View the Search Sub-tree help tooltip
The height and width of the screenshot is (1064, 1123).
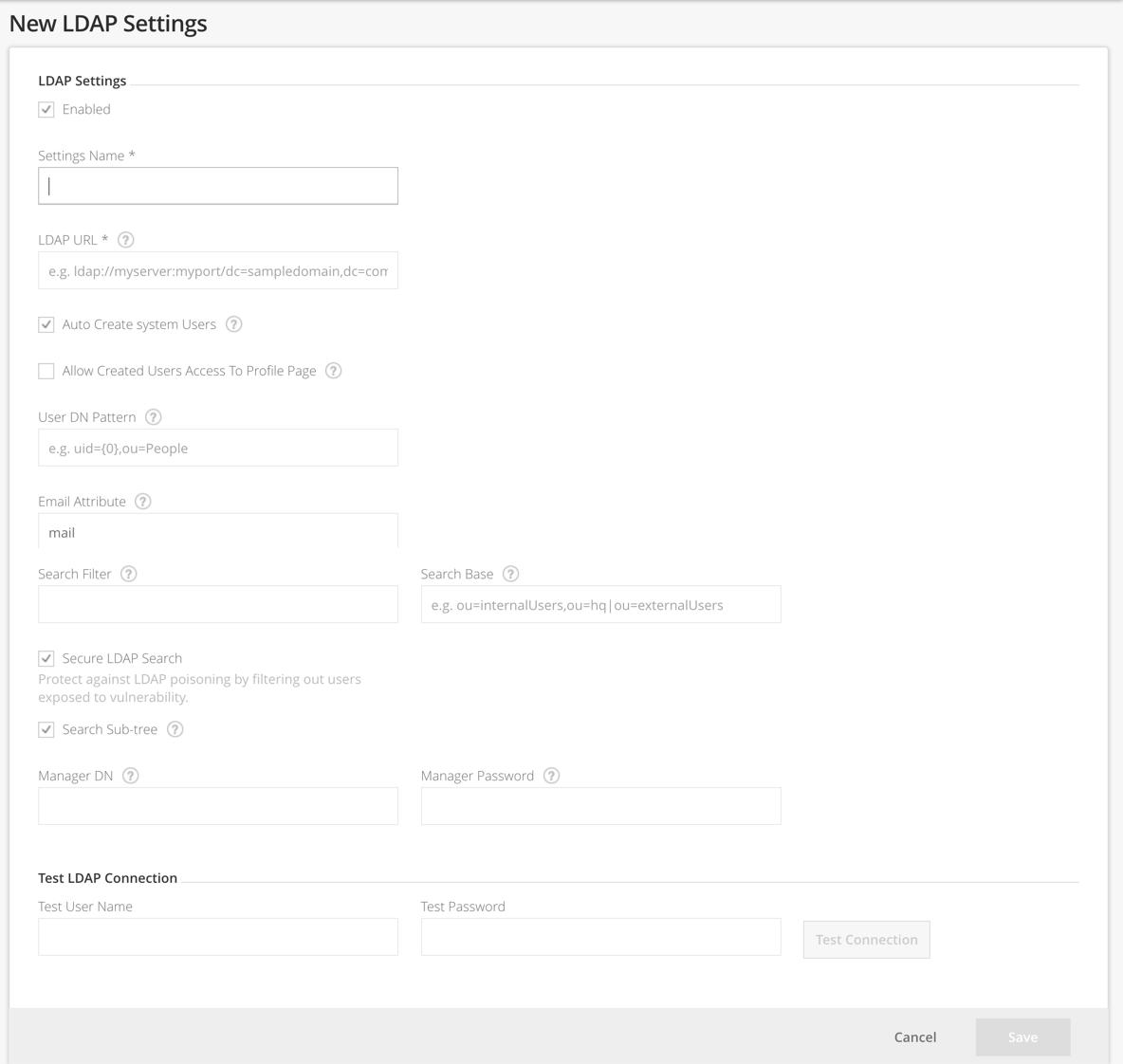(x=175, y=729)
